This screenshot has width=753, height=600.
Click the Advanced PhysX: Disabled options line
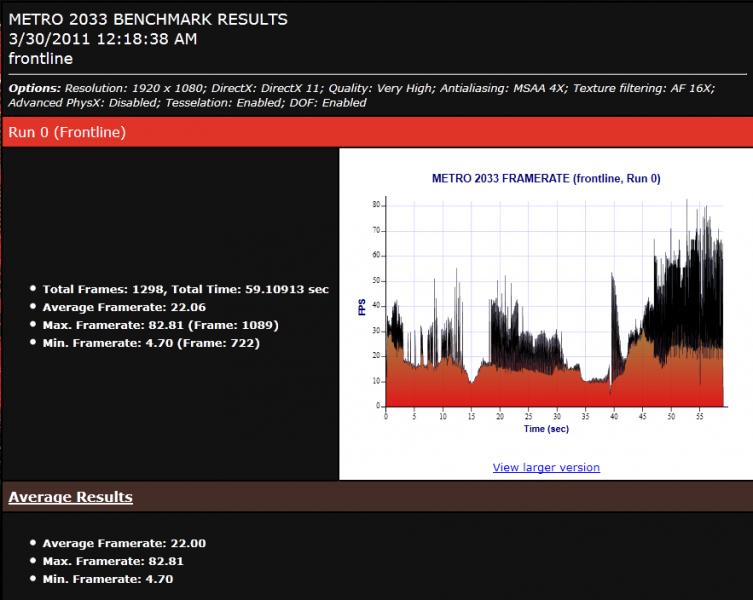pos(187,103)
